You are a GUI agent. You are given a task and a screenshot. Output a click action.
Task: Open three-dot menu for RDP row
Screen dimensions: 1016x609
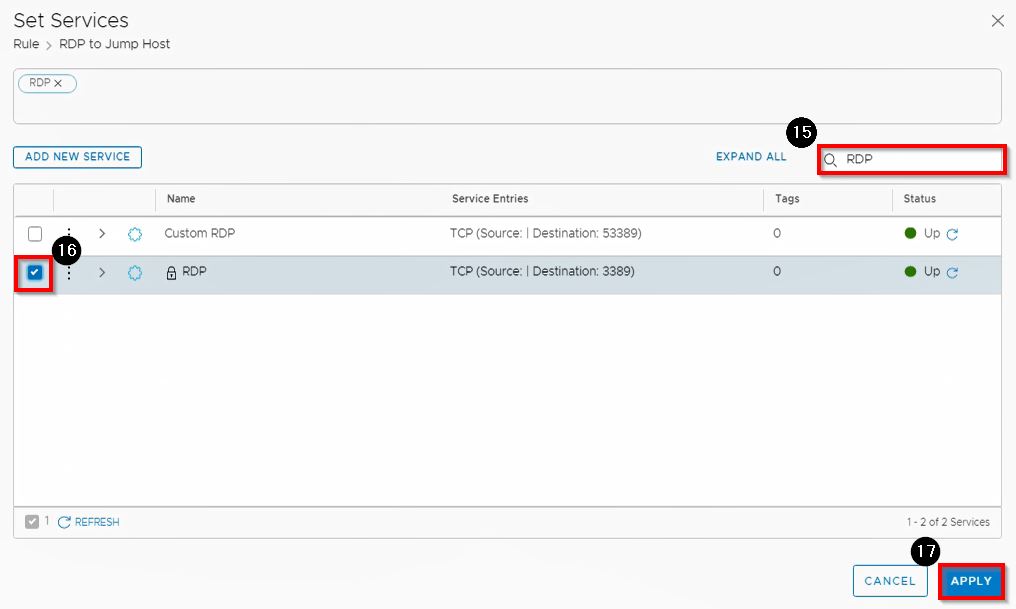(69, 272)
